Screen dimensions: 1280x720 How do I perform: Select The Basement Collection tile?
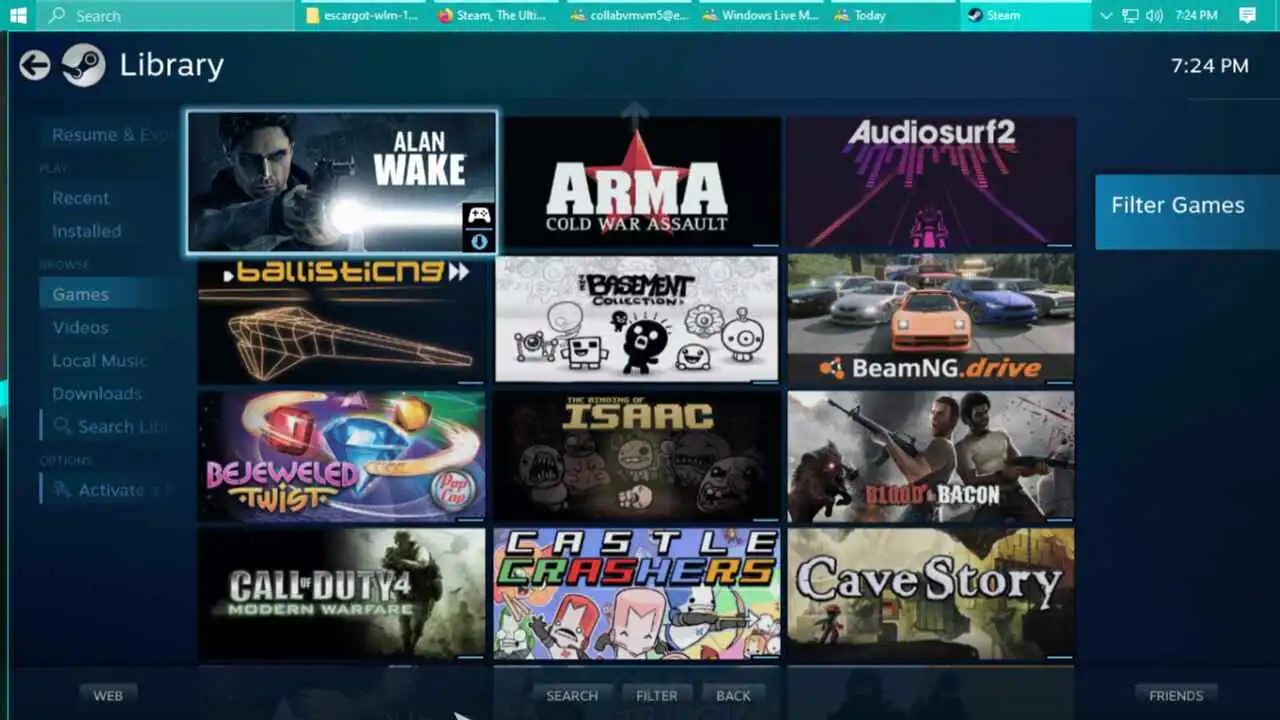(x=636, y=320)
